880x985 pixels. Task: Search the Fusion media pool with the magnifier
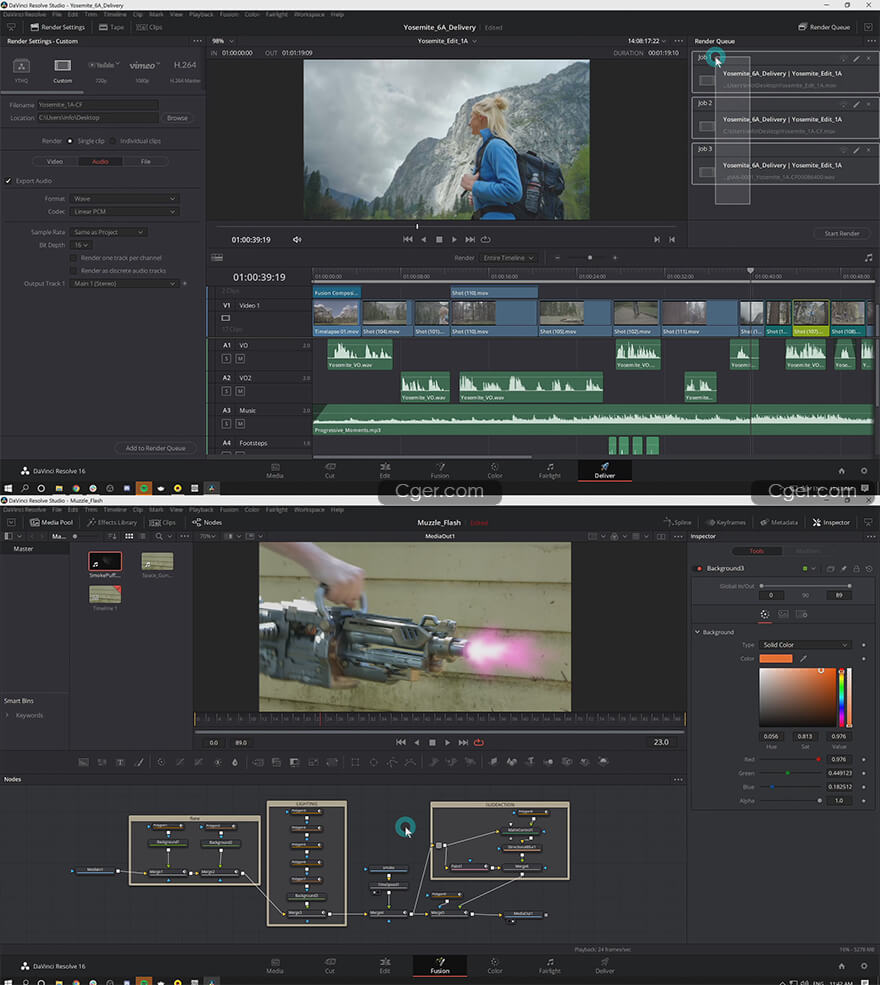coord(159,536)
